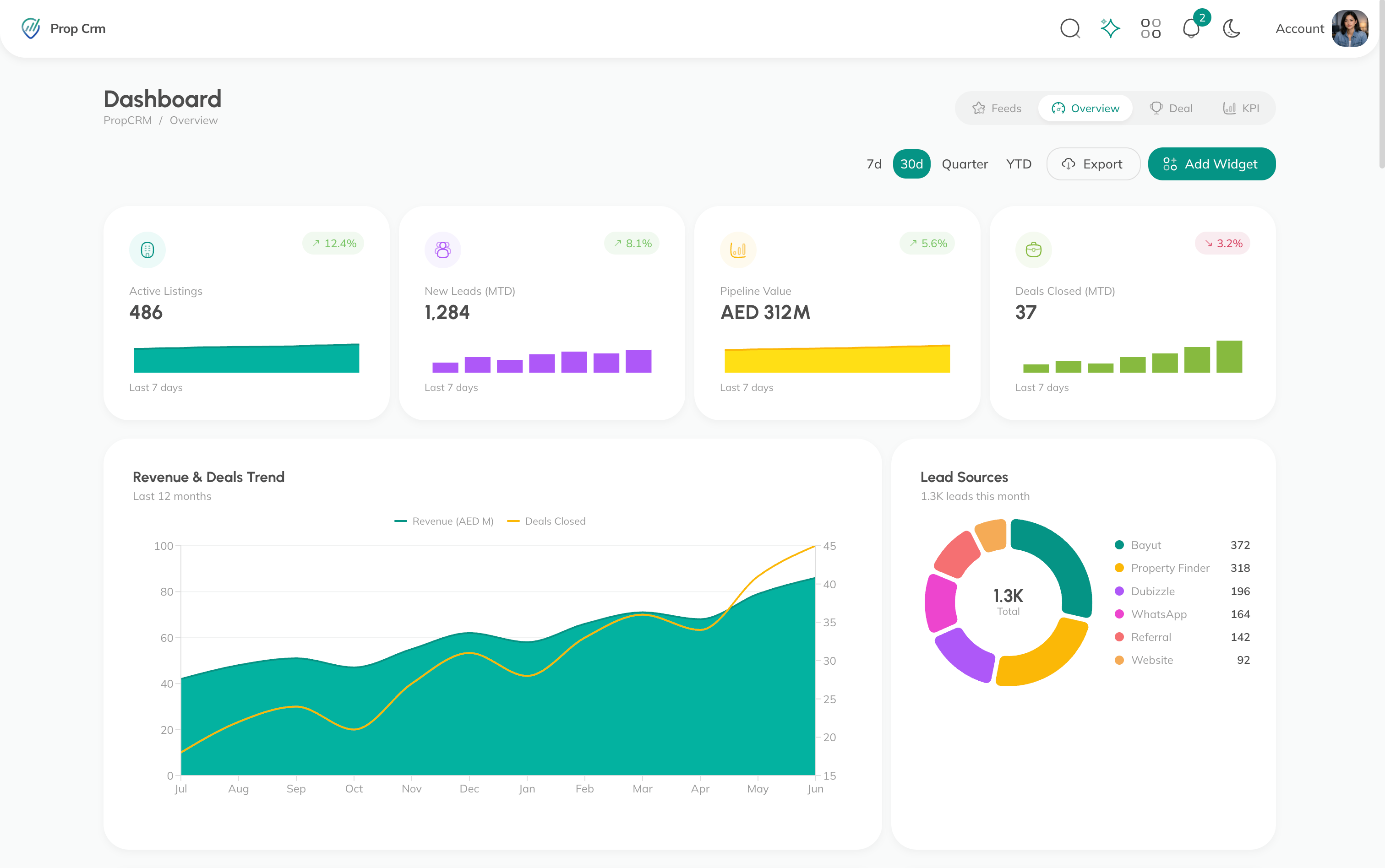1385x868 pixels.
Task: Click the New Leads people icon
Action: click(443, 250)
